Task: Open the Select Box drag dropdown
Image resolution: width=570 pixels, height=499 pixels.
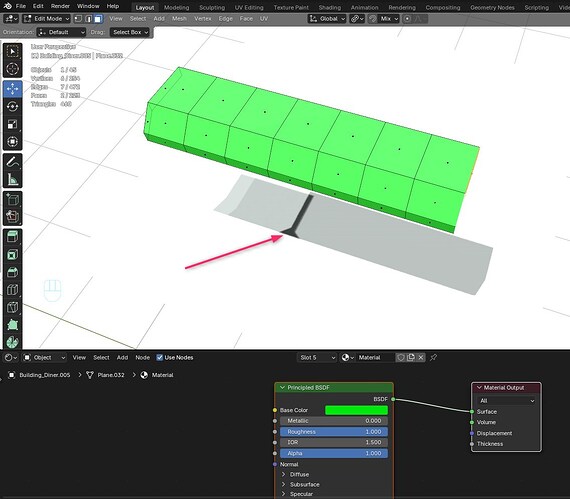Action: pyautogui.click(x=130, y=32)
